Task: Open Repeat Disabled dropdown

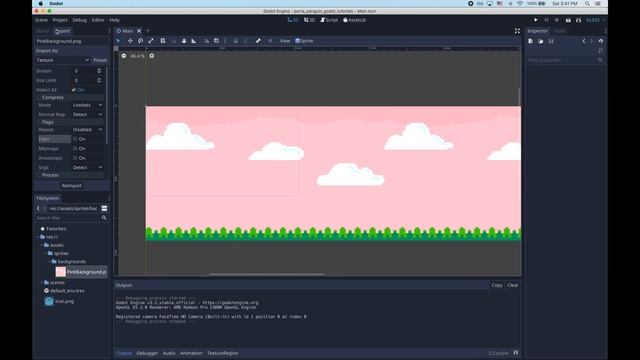Action: (x=87, y=130)
